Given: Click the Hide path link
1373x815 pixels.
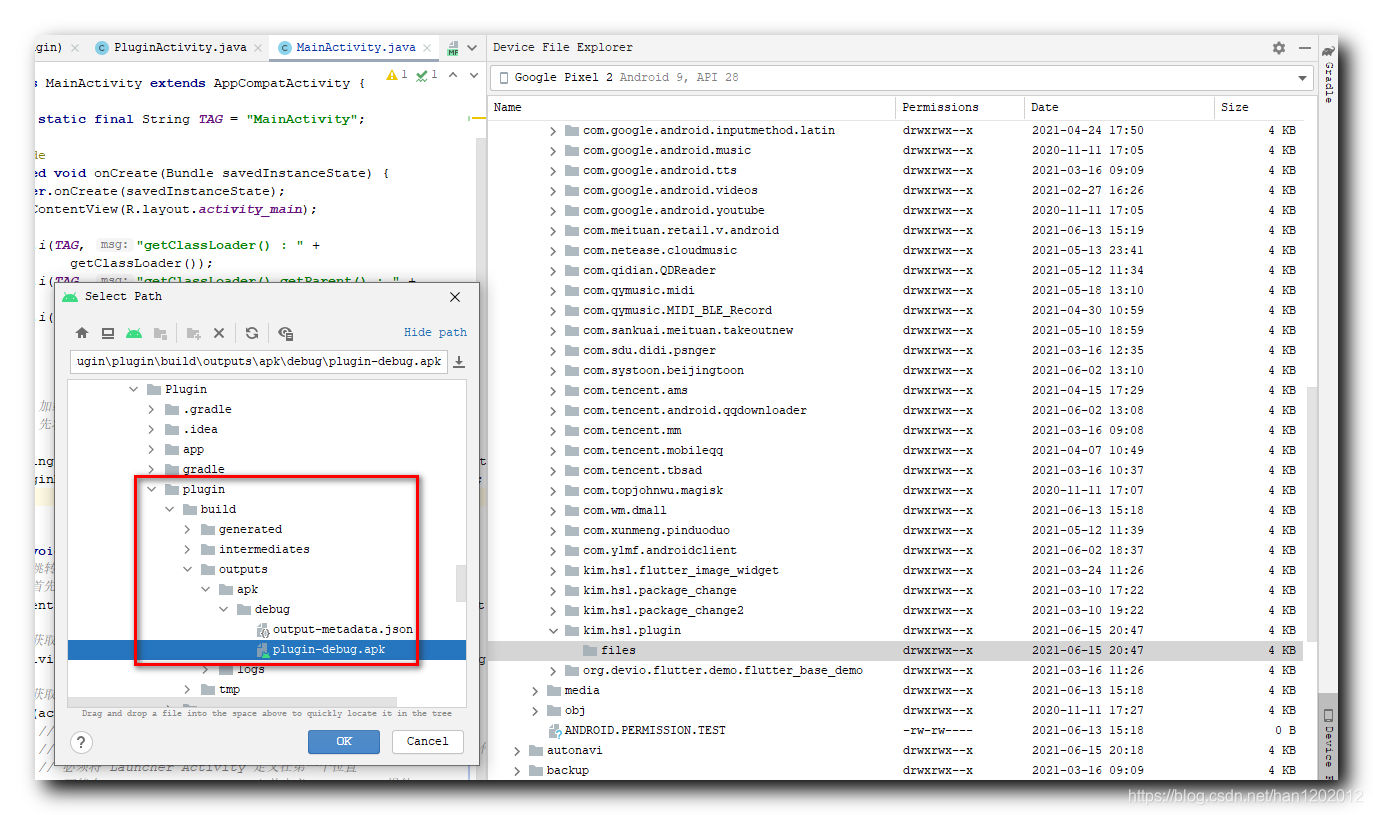Looking at the screenshot, I should (x=435, y=332).
